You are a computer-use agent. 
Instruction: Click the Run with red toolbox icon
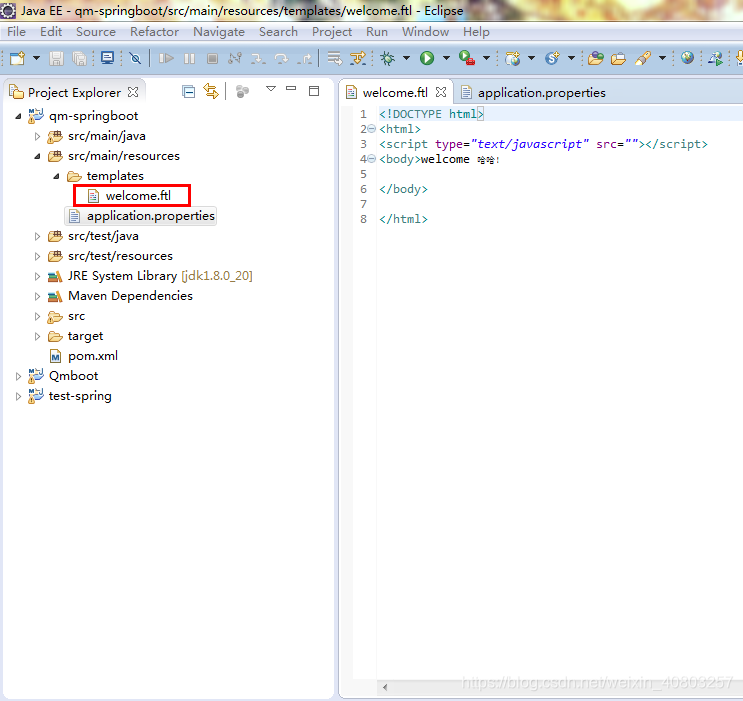(x=467, y=58)
